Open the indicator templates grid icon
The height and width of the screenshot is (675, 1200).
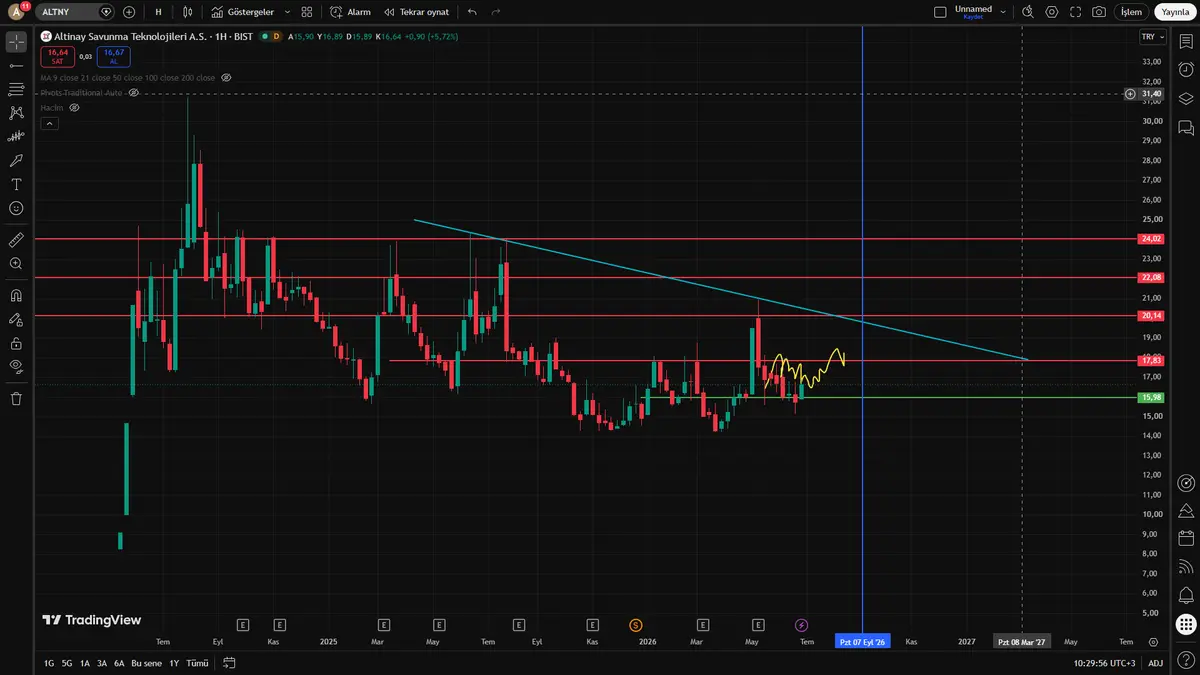(x=307, y=12)
